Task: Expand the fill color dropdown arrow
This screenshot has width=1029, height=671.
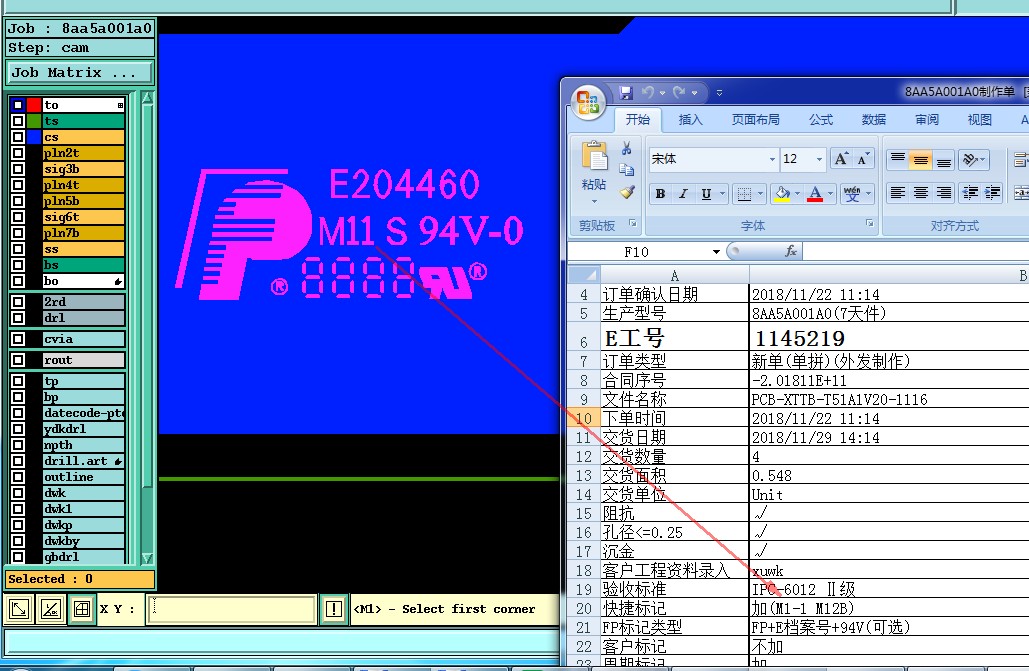Action: [x=797, y=194]
